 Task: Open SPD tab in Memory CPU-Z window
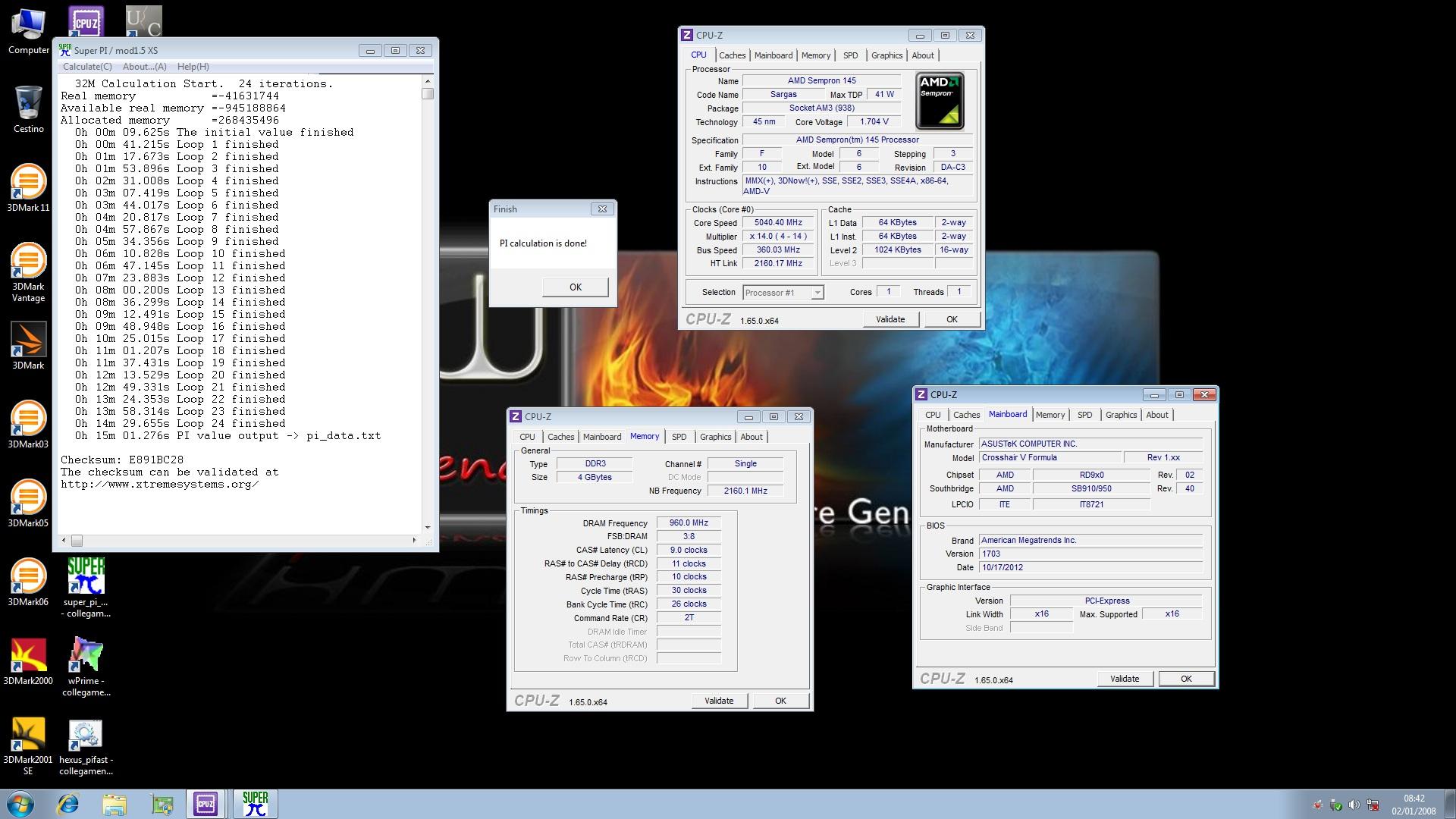click(679, 437)
